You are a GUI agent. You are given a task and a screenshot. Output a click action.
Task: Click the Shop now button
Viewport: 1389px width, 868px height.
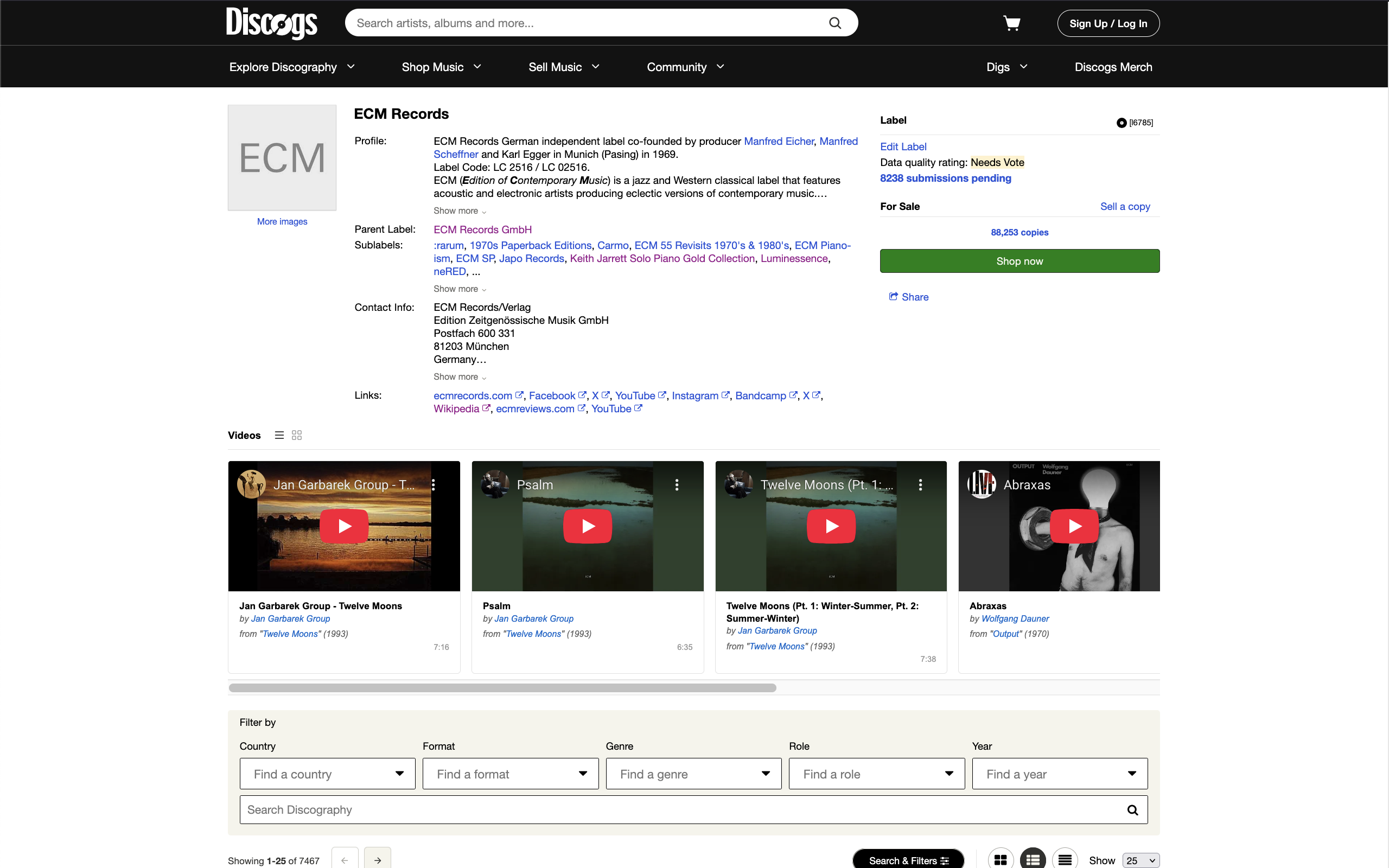pos(1019,260)
